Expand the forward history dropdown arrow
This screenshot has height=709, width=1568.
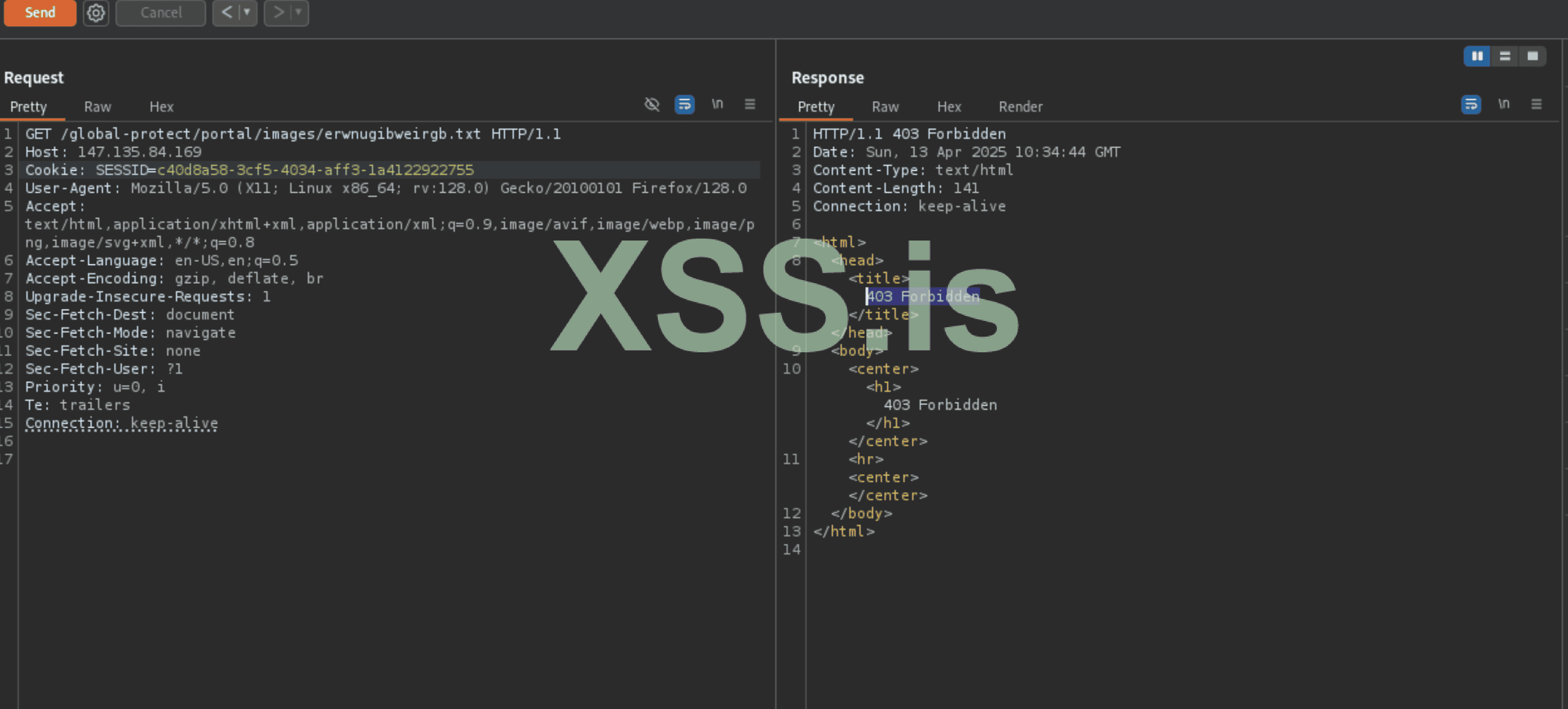pos(299,13)
